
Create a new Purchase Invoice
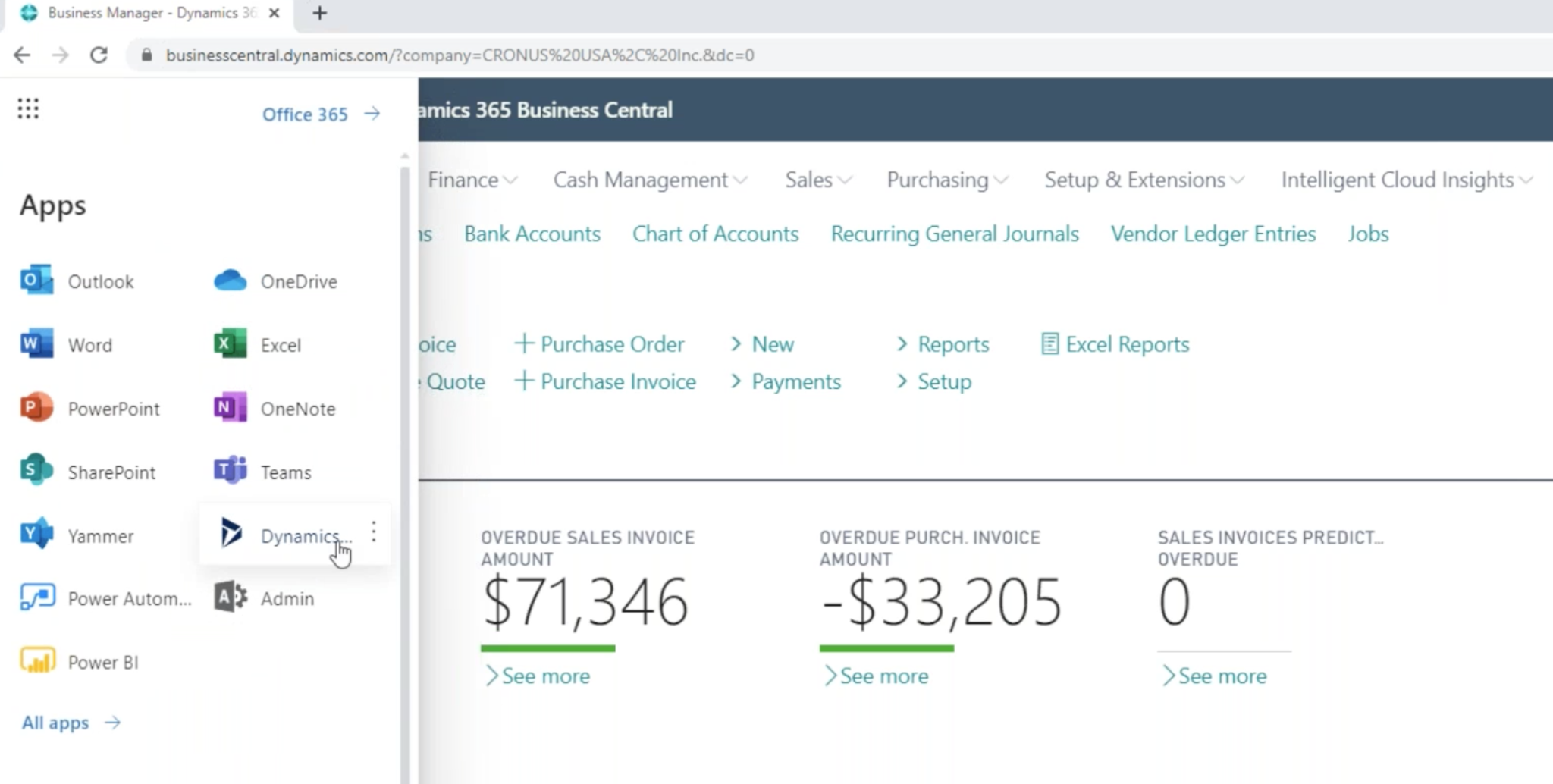604,381
